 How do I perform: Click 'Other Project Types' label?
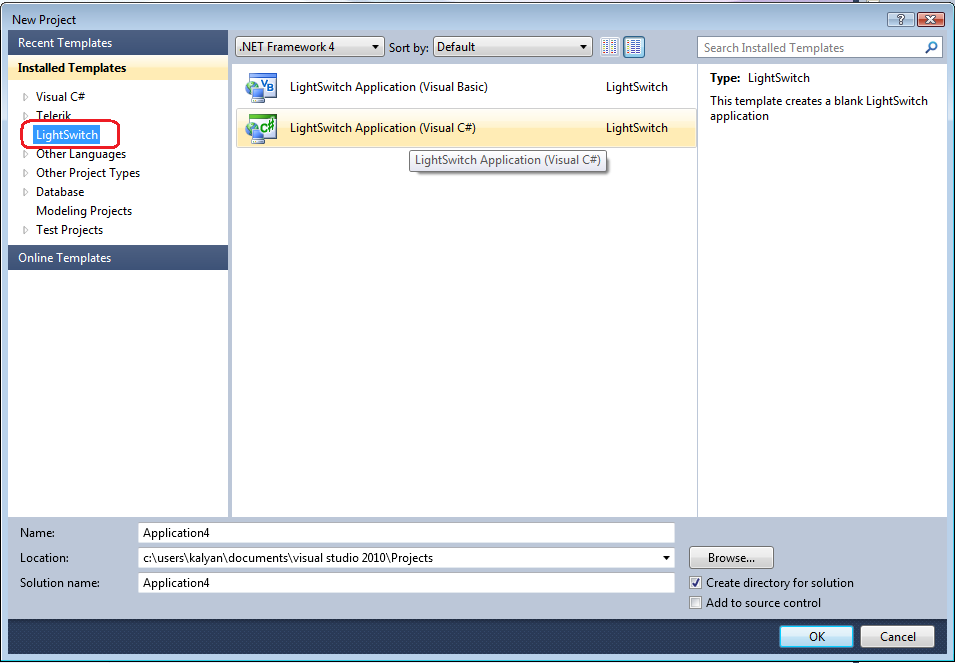[x=88, y=173]
